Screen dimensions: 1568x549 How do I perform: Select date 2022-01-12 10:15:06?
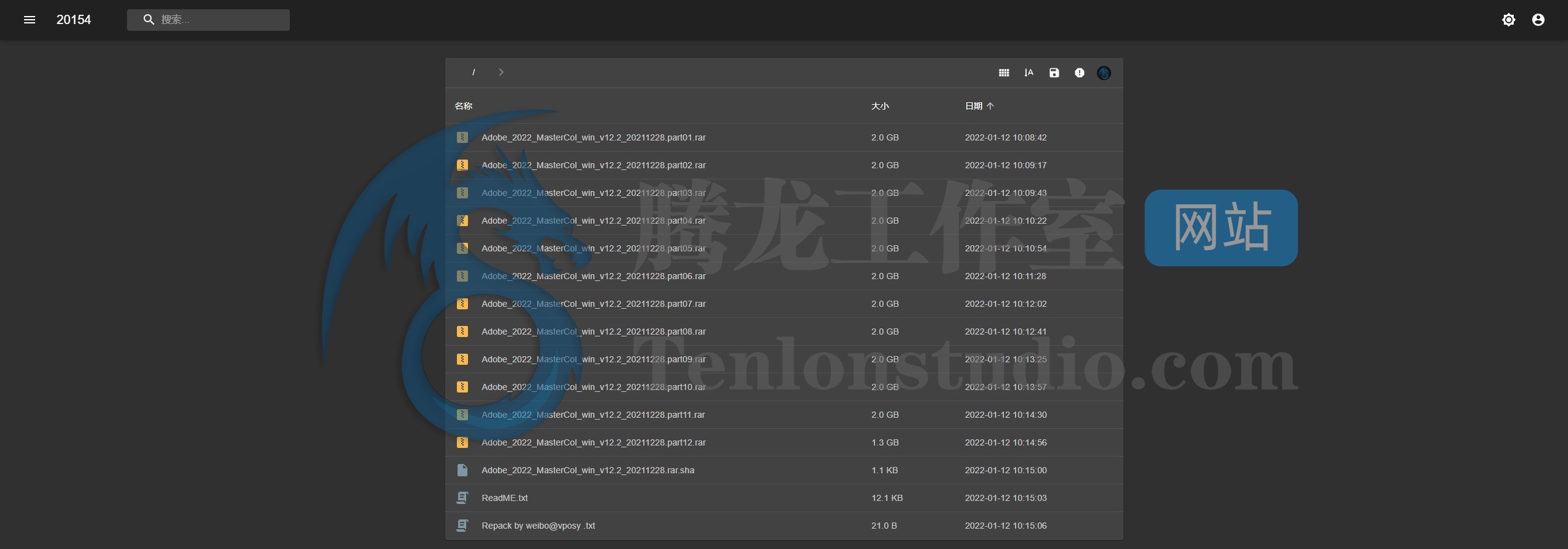point(1006,526)
